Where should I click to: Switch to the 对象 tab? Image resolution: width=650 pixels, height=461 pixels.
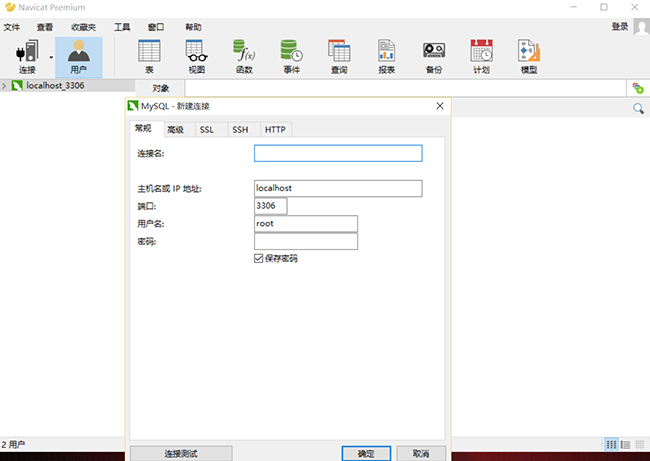pyautogui.click(x=160, y=88)
